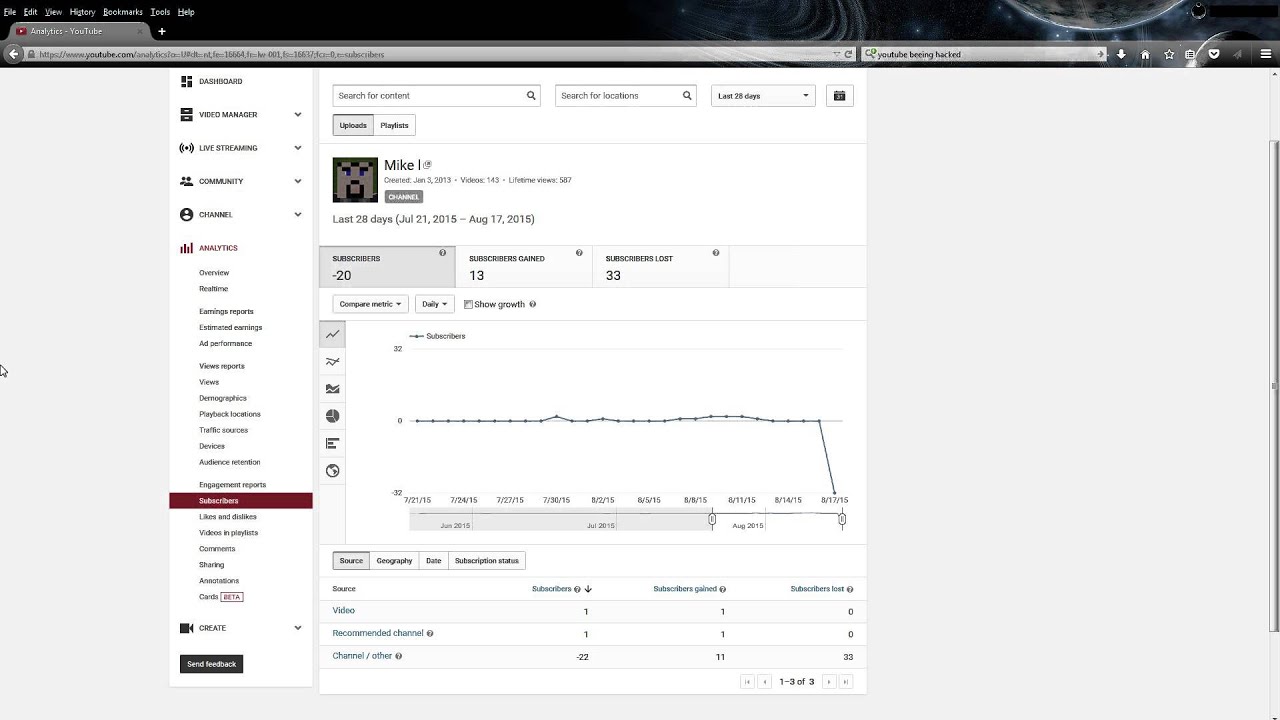Open help for the Subscribers metric card
Image resolution: width=1280 pixels, height=720 pixels.
pos(443,253)
